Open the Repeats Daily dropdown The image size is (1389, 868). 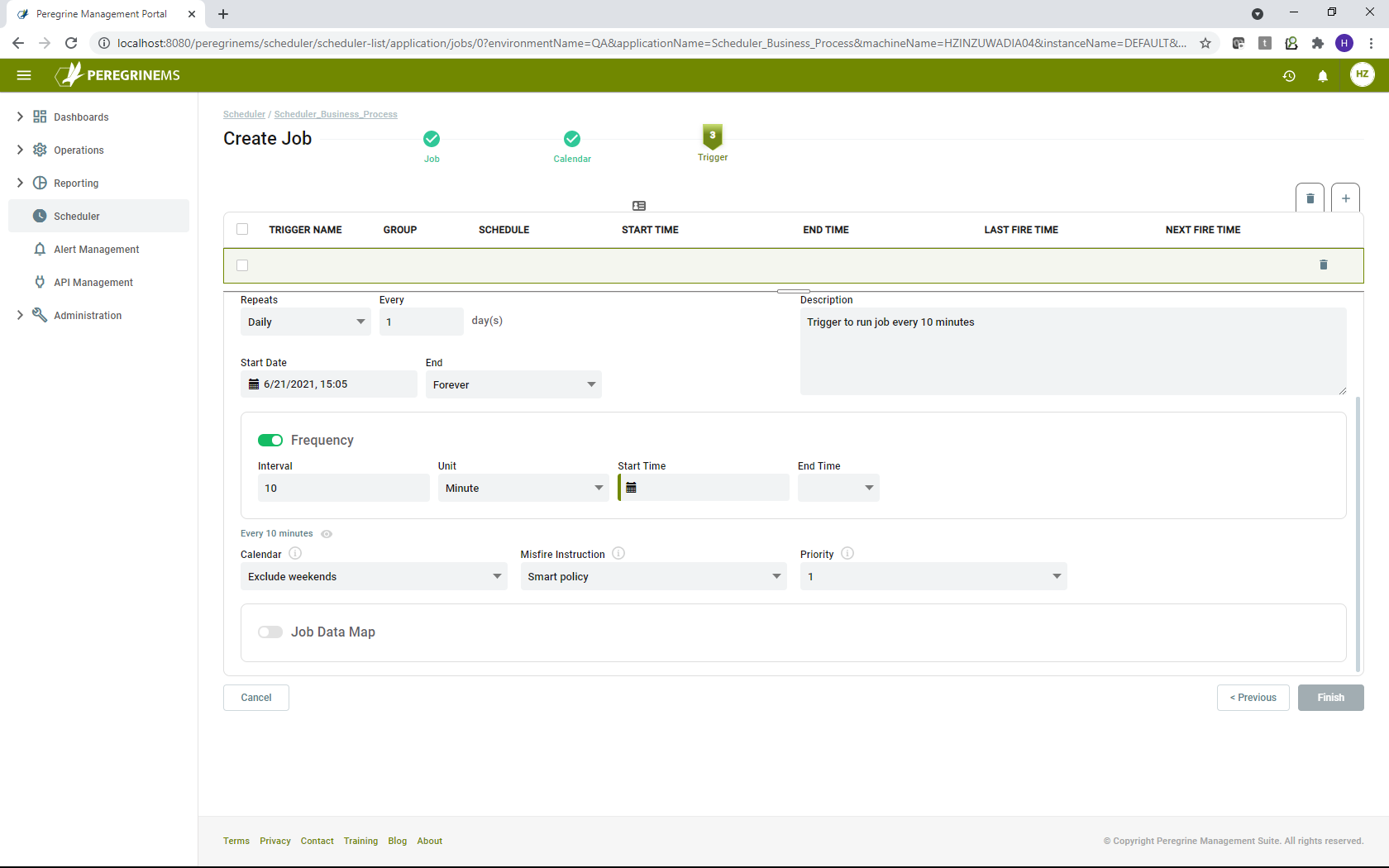(x=306, y=322)
